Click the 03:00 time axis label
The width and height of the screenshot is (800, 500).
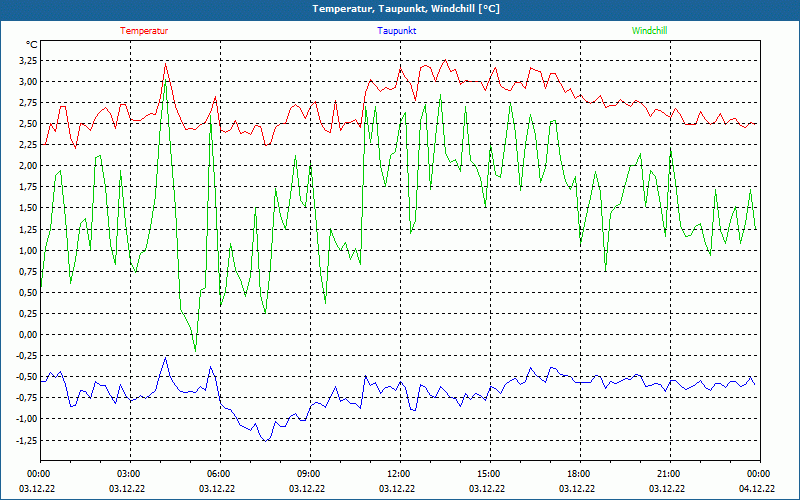coord(127,474)
